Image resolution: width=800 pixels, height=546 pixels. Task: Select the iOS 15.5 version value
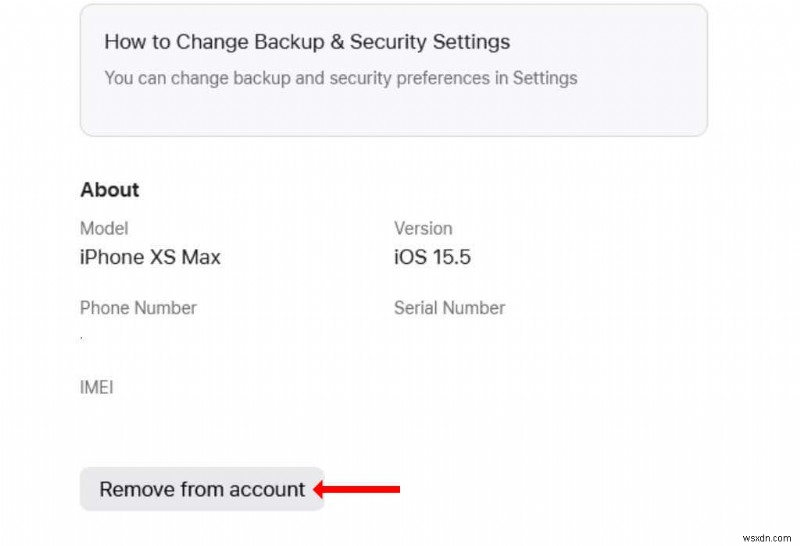[x=432, y=257]
